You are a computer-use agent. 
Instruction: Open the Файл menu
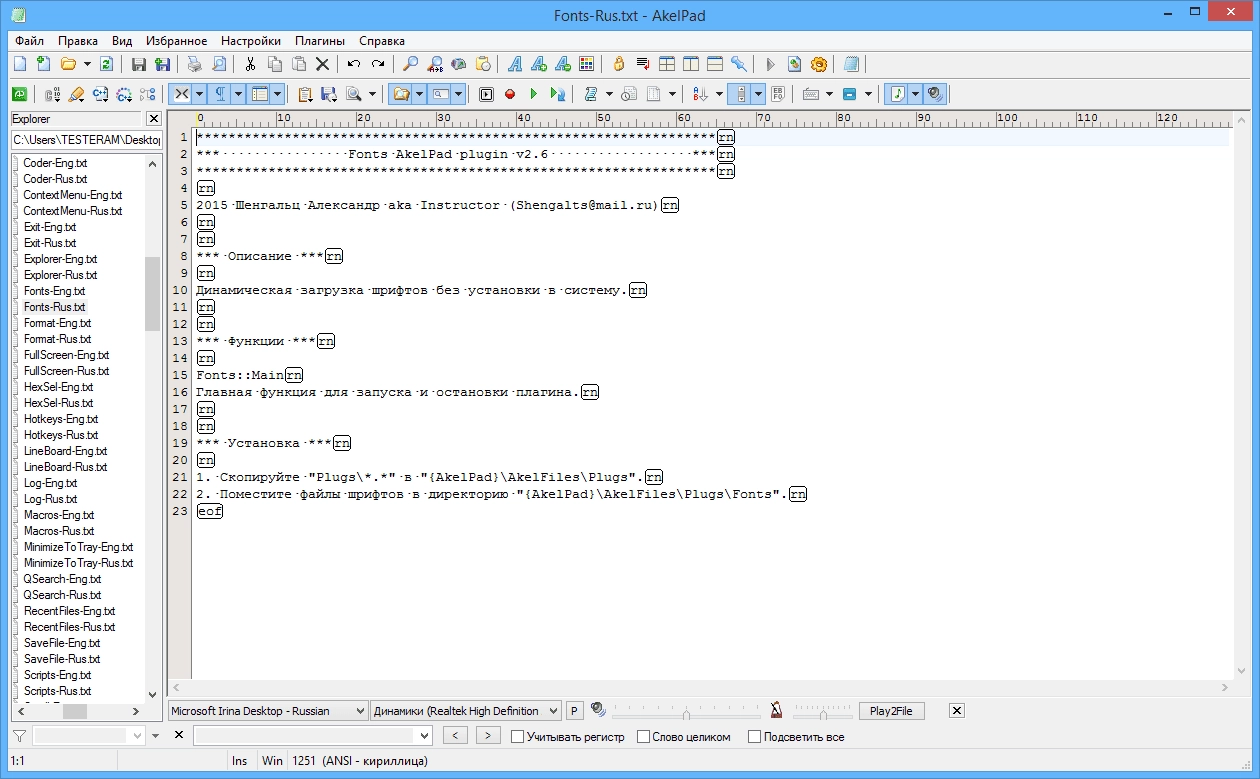tap(30, 41)
